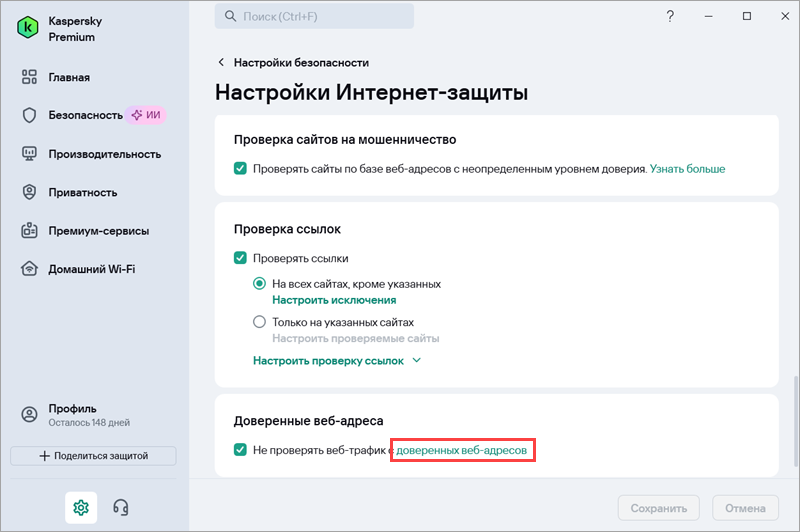Open the 'Настроить исключения' link
Viewport: 800px width, 532px height.
334,300
